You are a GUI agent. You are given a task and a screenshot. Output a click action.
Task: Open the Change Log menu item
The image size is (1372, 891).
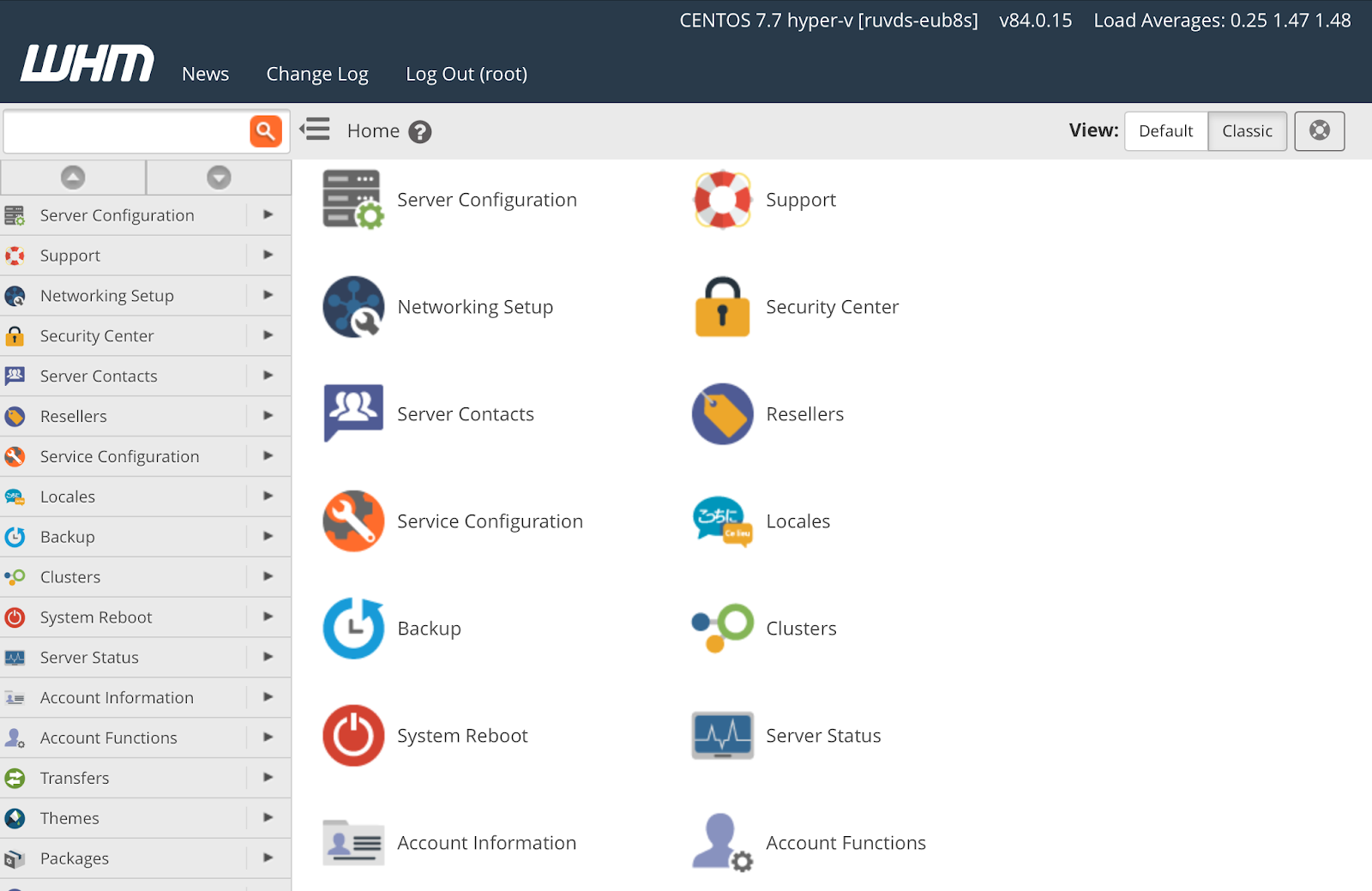click(317, 75)
